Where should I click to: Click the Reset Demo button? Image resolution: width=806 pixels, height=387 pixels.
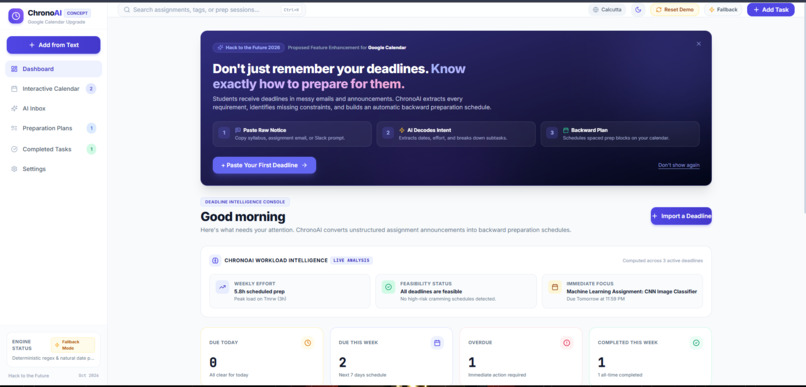(x=674, y=10)
